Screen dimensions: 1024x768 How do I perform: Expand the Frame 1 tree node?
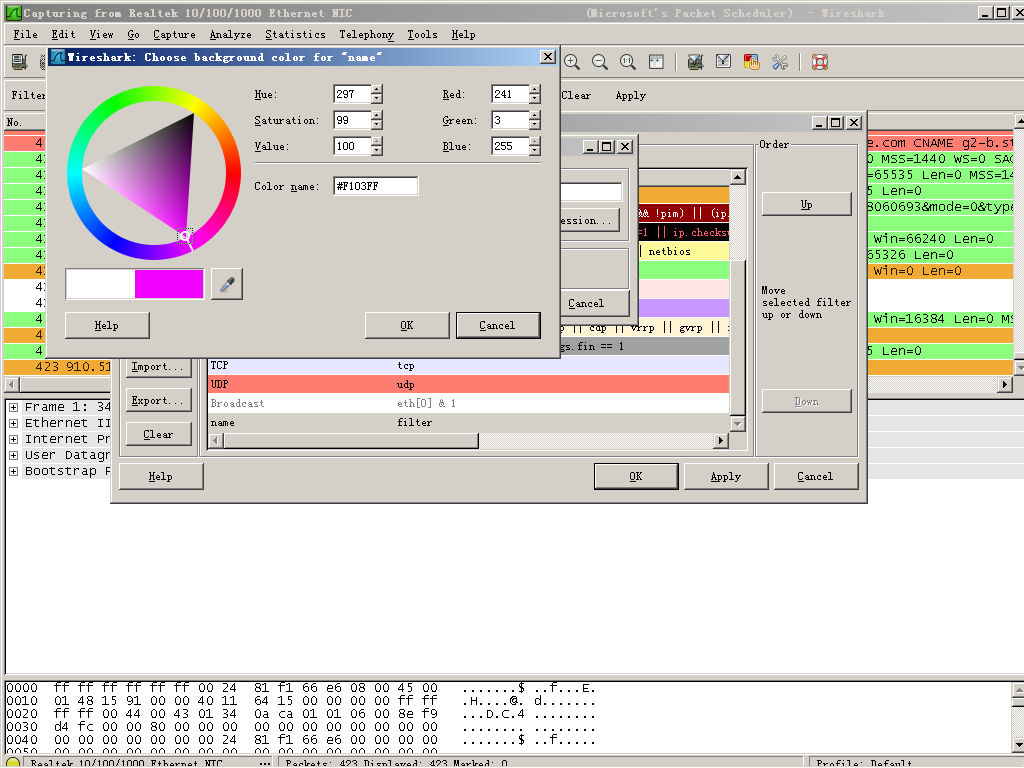tap(13, 407)
